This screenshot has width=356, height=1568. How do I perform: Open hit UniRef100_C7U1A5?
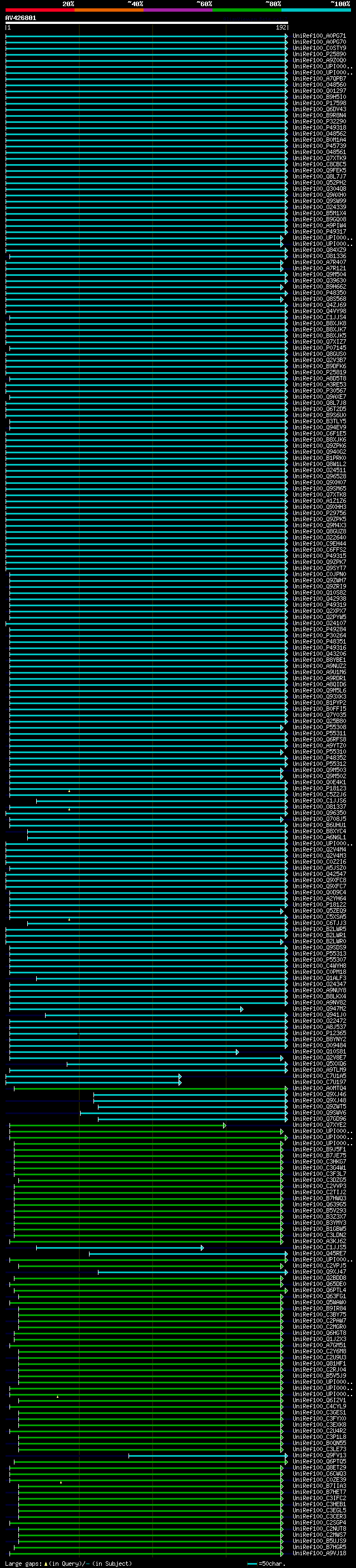tap(319, 1076)
